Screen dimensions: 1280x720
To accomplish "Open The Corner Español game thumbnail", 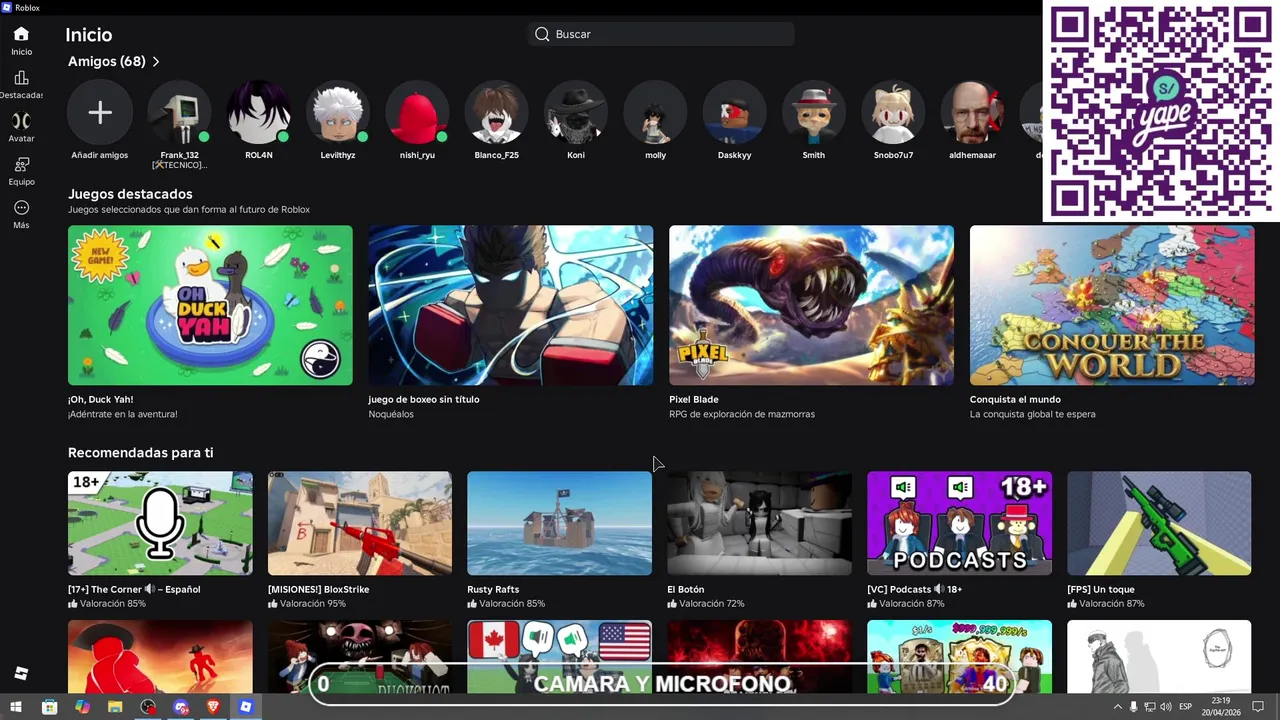I will (160, 523).
